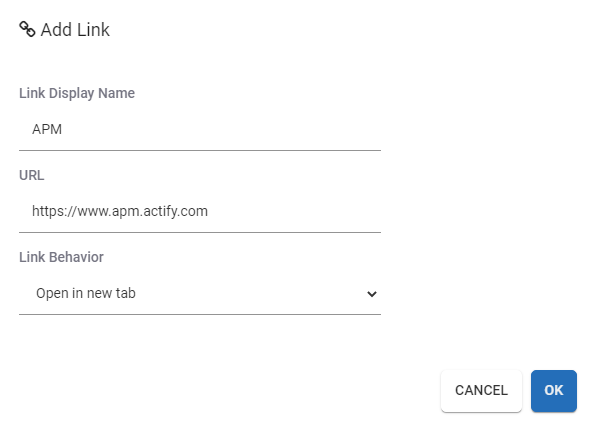Screen dimensions: 595x427
Task: Click the 'URL' field label
Action: tap(31, 175)
